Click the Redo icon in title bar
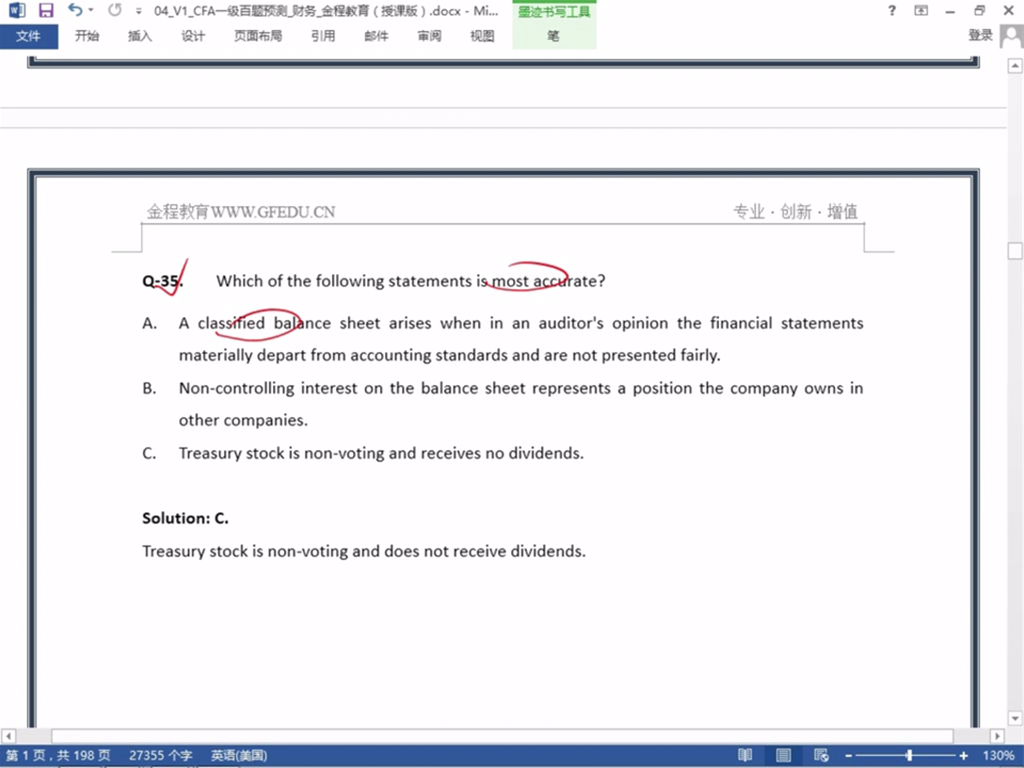Viewport: 1024px width, 768px height. (114, 11)
